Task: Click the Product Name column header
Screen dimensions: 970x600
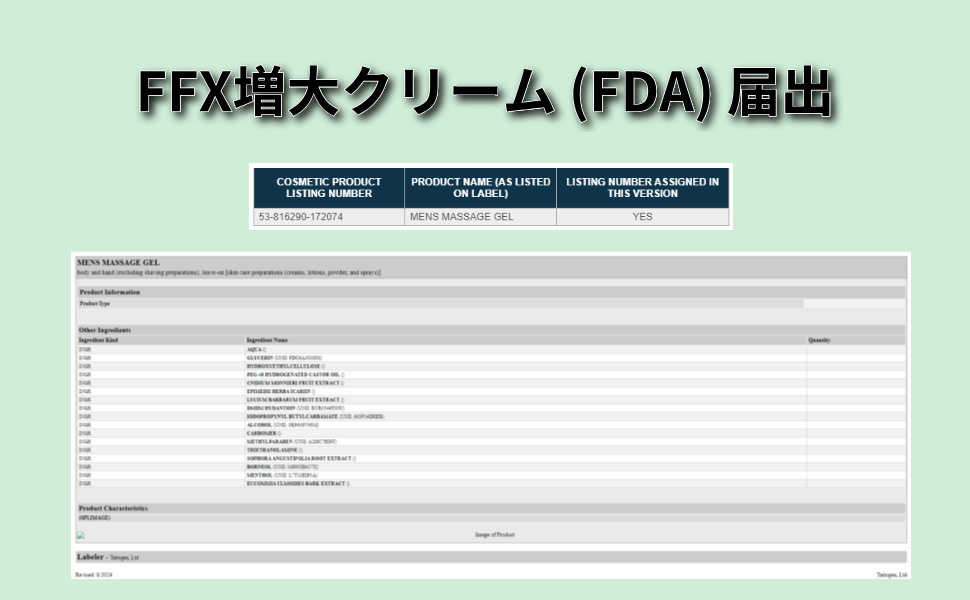Action: pyautogui.click(x=480, y=187)
